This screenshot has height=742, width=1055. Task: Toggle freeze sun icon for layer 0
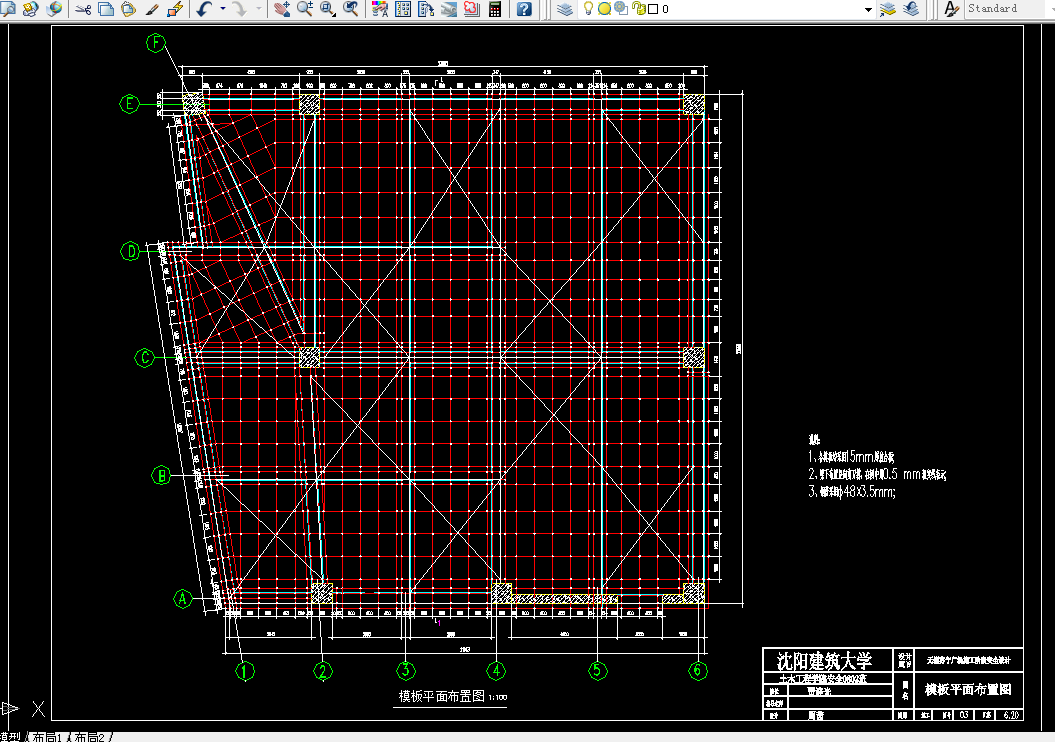coord(604,9)
